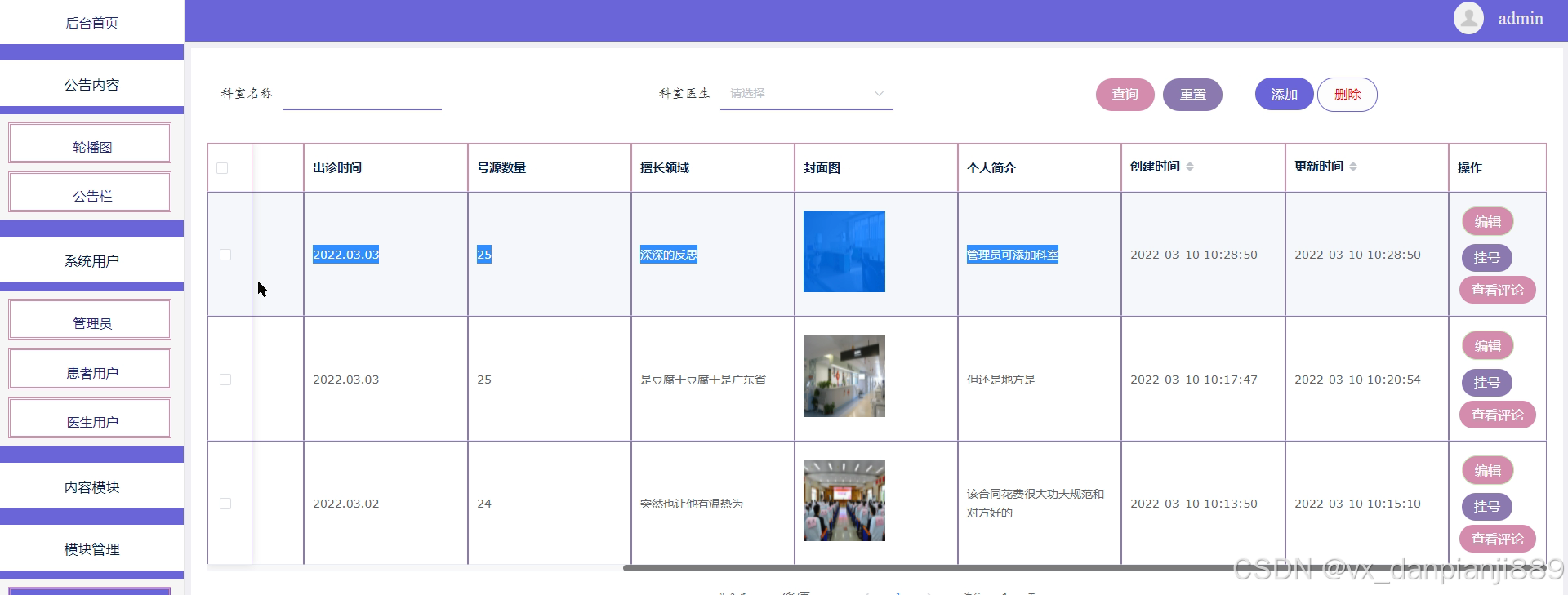This screenshot has width=1568, height=595.
Task: Open the hospital corridor cover image thumbnail
Action: pos(844,375)
